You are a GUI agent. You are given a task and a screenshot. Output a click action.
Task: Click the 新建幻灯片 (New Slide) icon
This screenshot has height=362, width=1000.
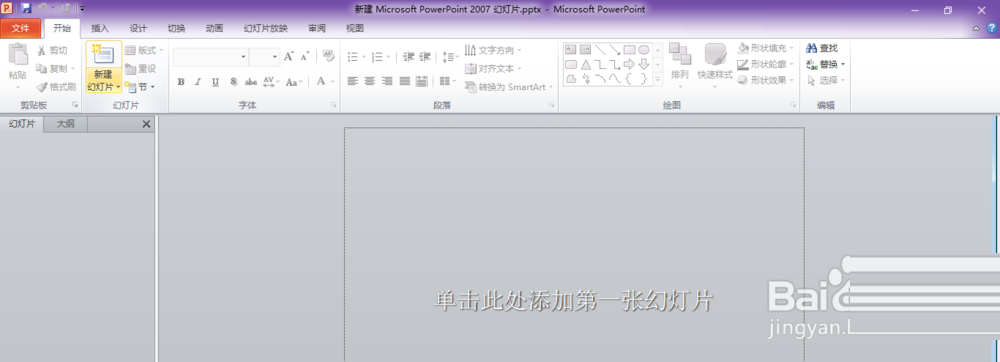[x=103, y=55]
